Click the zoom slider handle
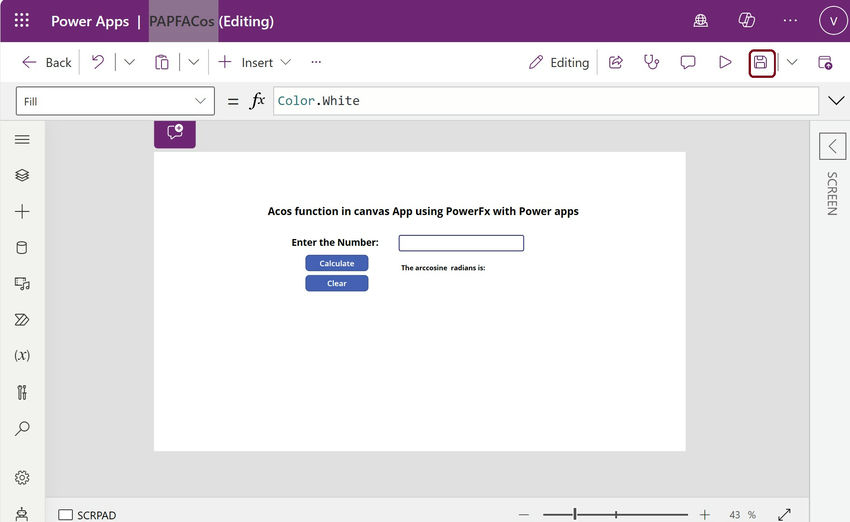Viewport: 850px width, 522px height. tap(575, 514)
